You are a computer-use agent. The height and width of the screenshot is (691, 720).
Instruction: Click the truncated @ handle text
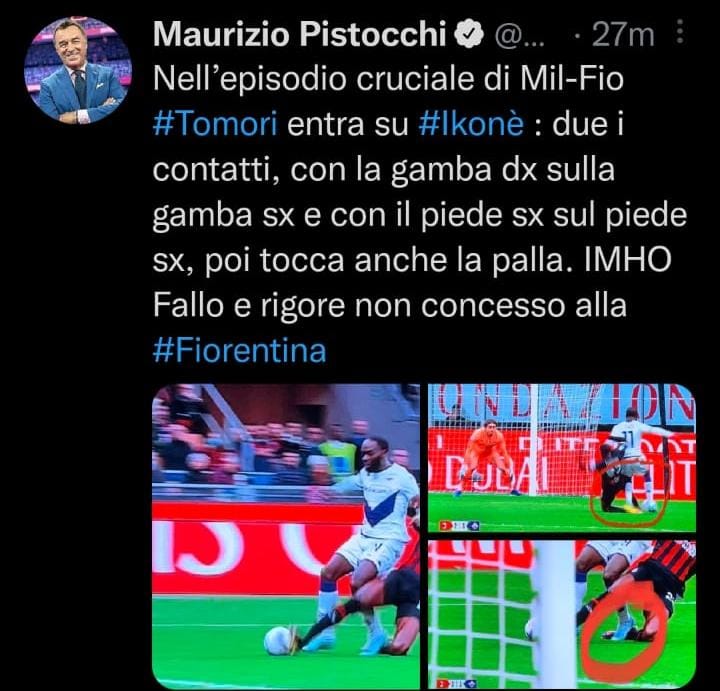point(518,36)
